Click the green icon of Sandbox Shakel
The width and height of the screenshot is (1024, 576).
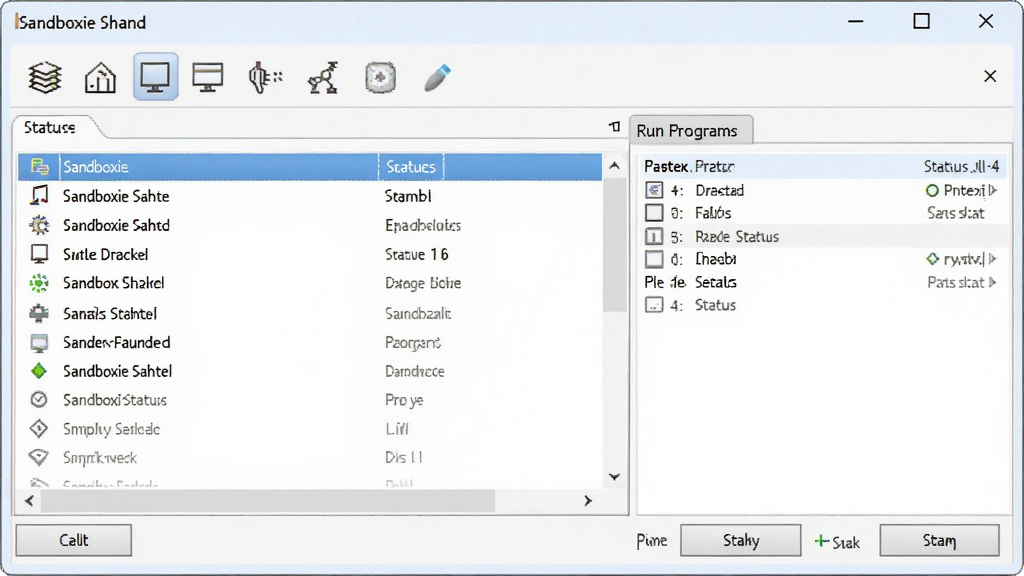point(39,283)
